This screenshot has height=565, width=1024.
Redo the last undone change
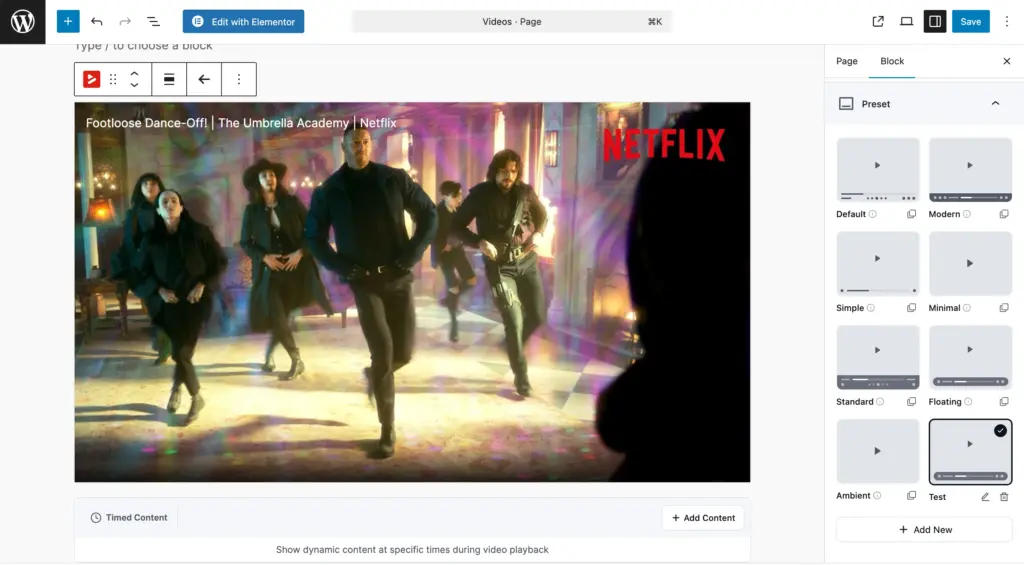click(125, 22)
